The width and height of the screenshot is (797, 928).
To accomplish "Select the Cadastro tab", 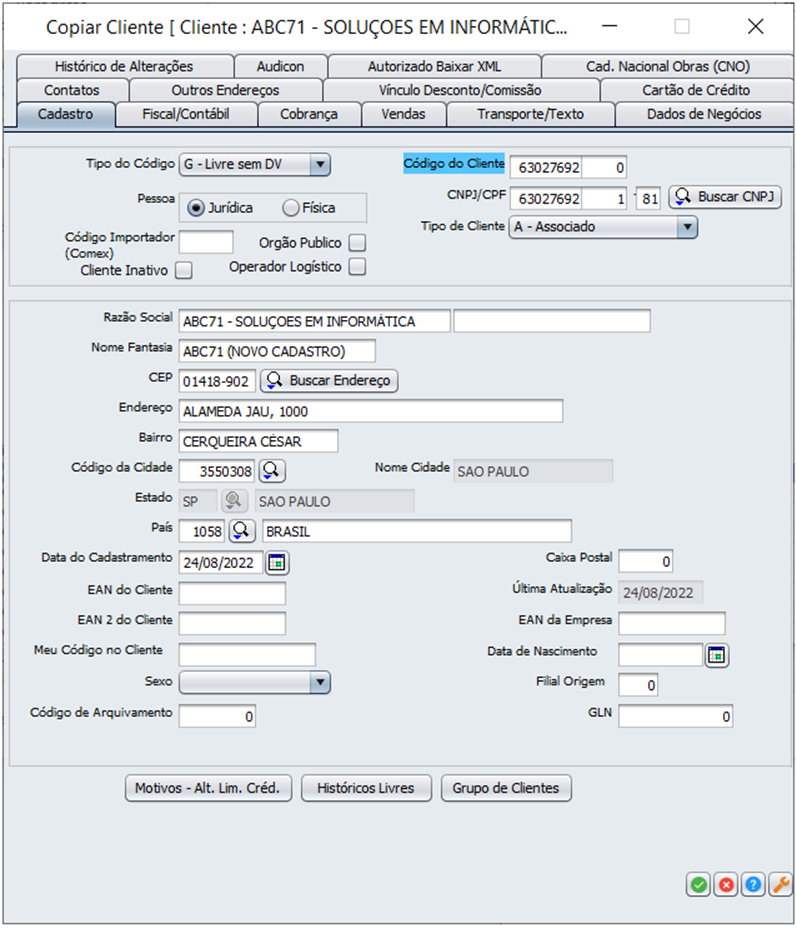I will pyautogui.click(x=66, y=114).
